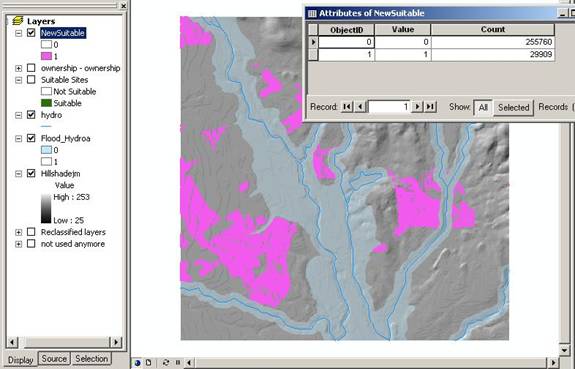Click the refresh map icon
Screen dimensions: 575x369
[x=166, y=363]
